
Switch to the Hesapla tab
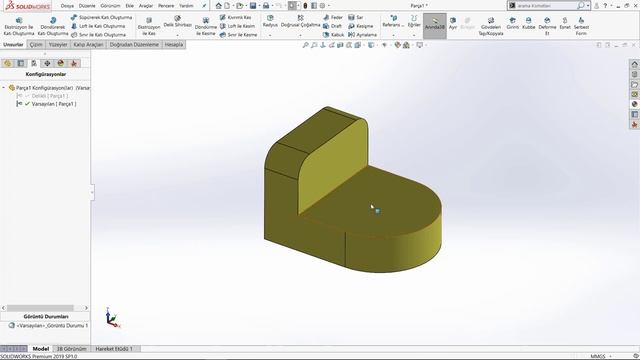click(174, 44)
